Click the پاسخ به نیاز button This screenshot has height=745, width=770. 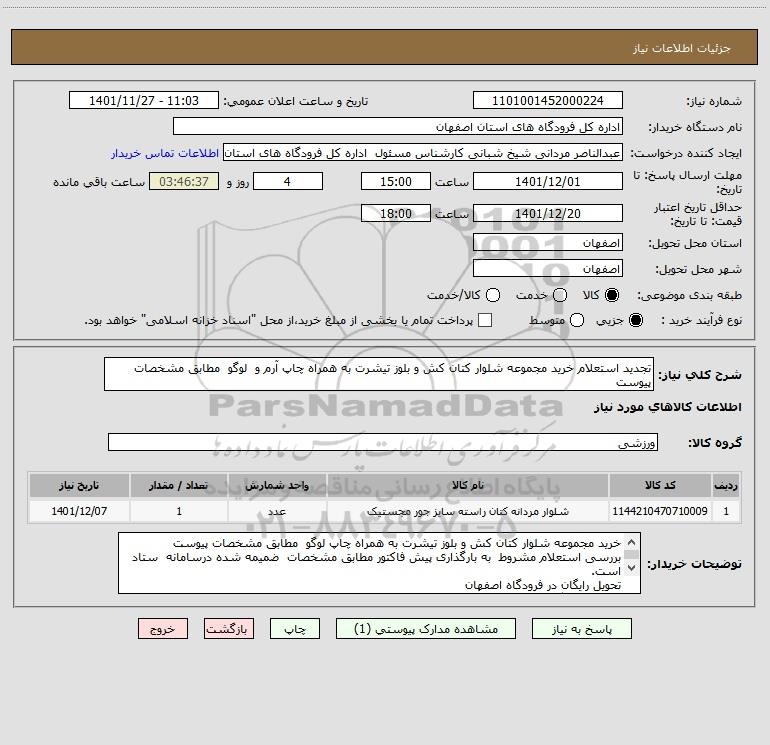(581, 629)
